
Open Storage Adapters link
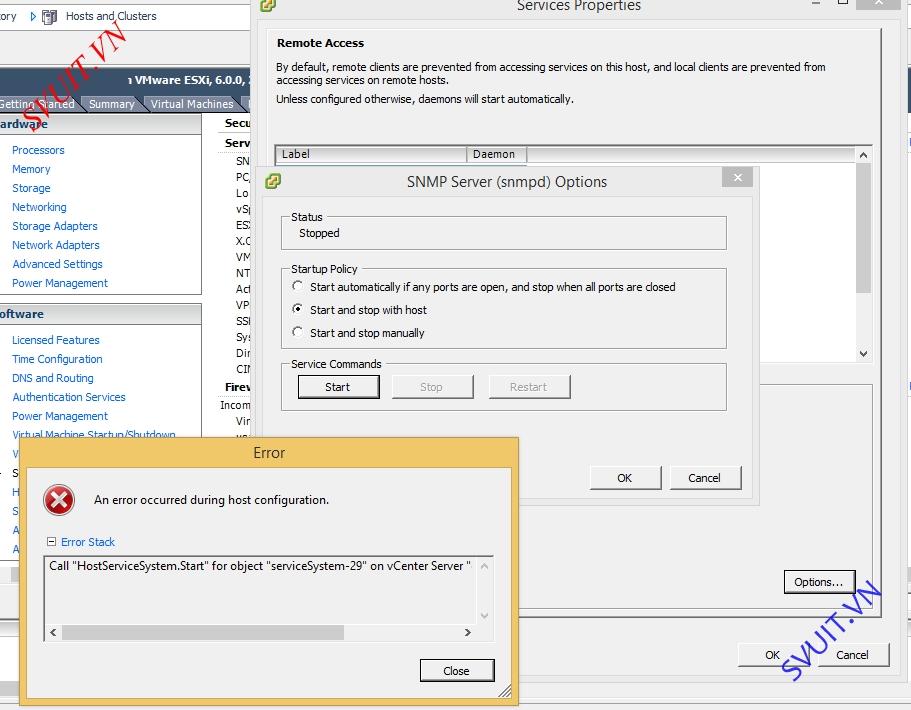tap(55, 226)
